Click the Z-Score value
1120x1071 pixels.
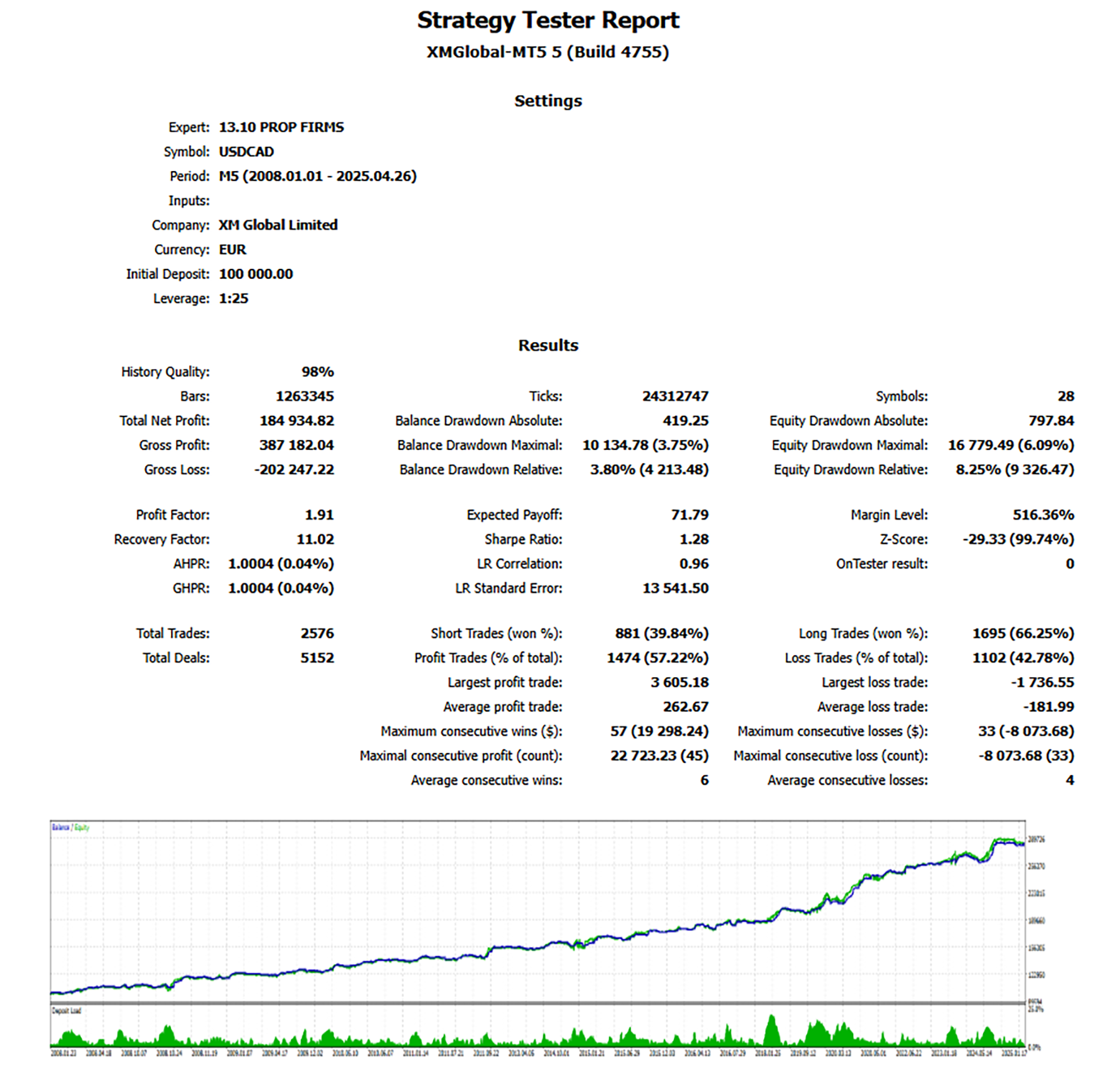point(1018,539)
